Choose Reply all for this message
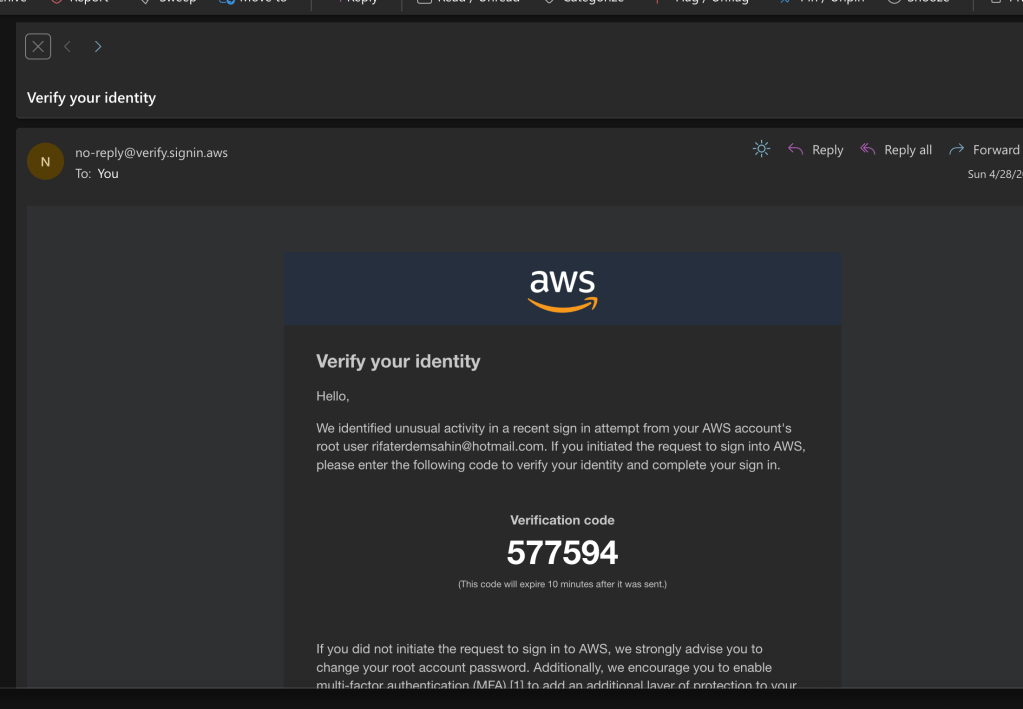The width and height of the screenshot is (1023, 709). pos(896,150)
